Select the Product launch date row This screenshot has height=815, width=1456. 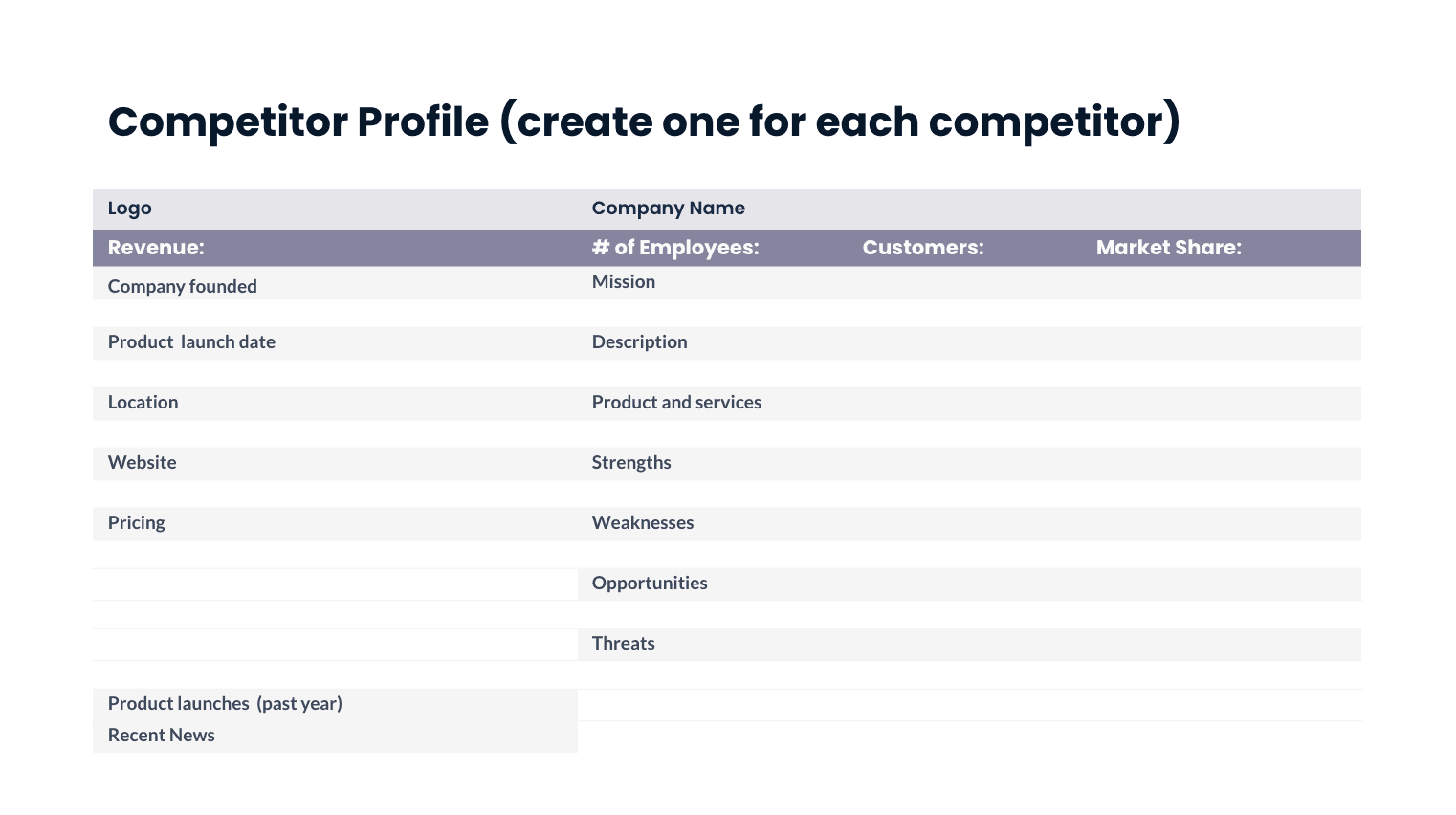pos(191,342)
